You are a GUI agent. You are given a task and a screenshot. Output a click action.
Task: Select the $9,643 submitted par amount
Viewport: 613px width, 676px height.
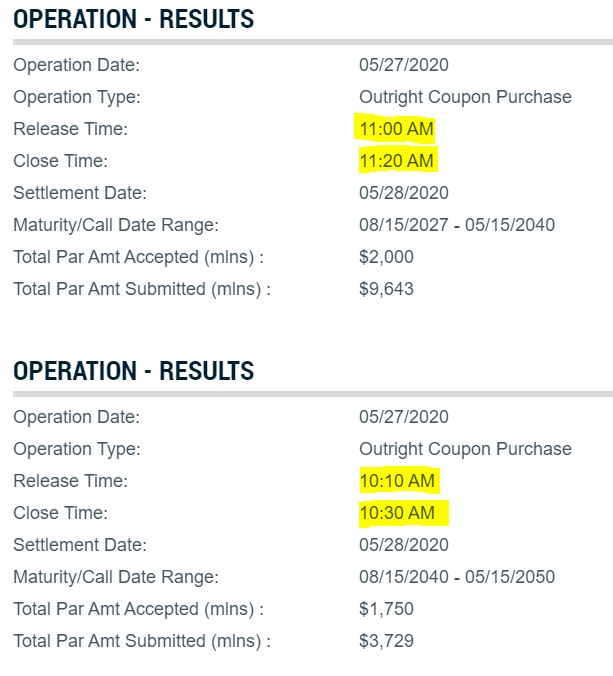[386, 289]
